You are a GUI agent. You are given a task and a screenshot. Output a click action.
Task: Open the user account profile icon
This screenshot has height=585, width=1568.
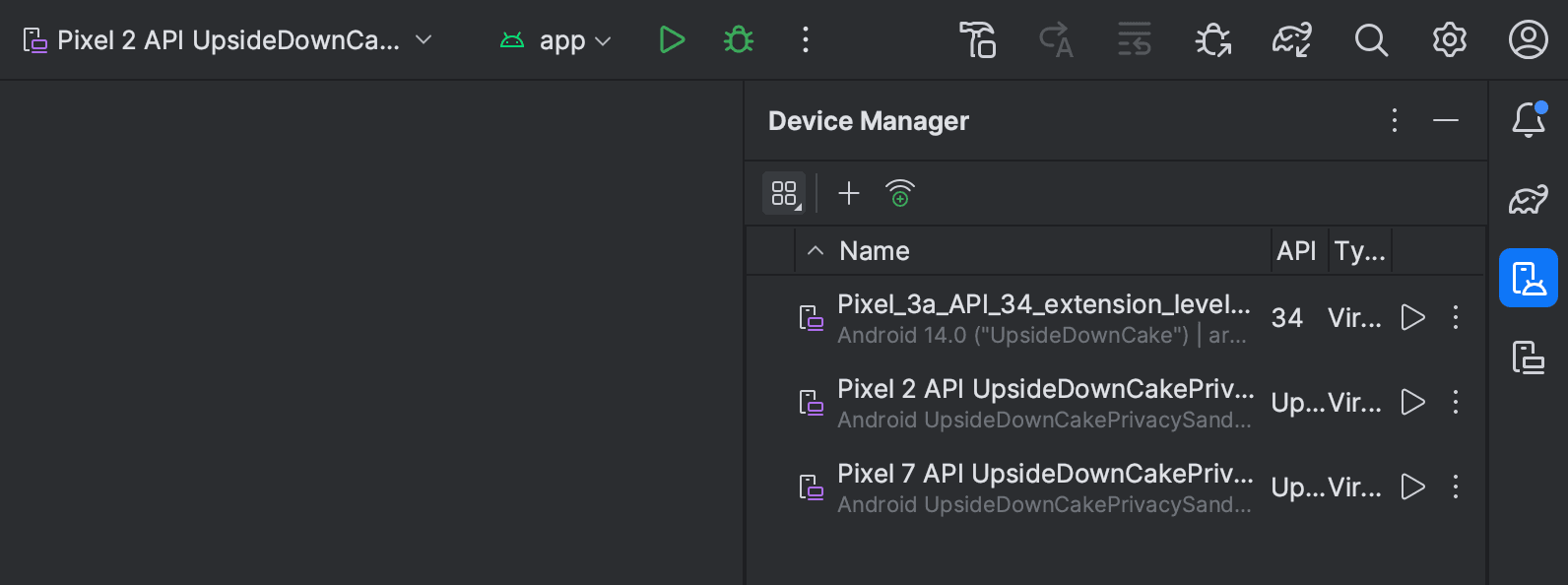[x=1529, y=40]
